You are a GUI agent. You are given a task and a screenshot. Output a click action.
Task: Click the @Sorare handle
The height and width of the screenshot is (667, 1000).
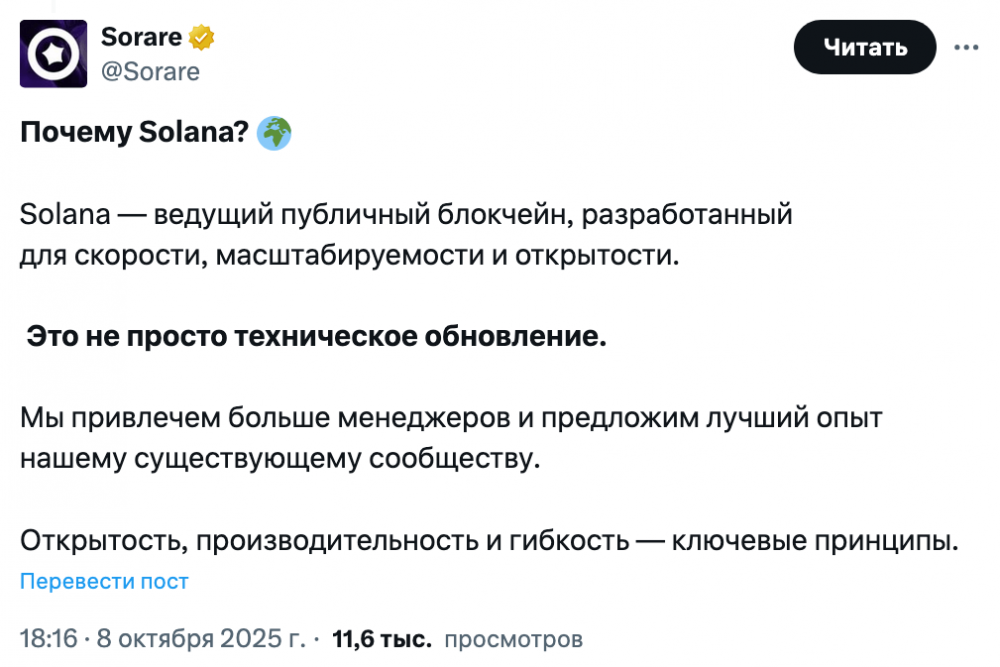click(x=150, y=71)
